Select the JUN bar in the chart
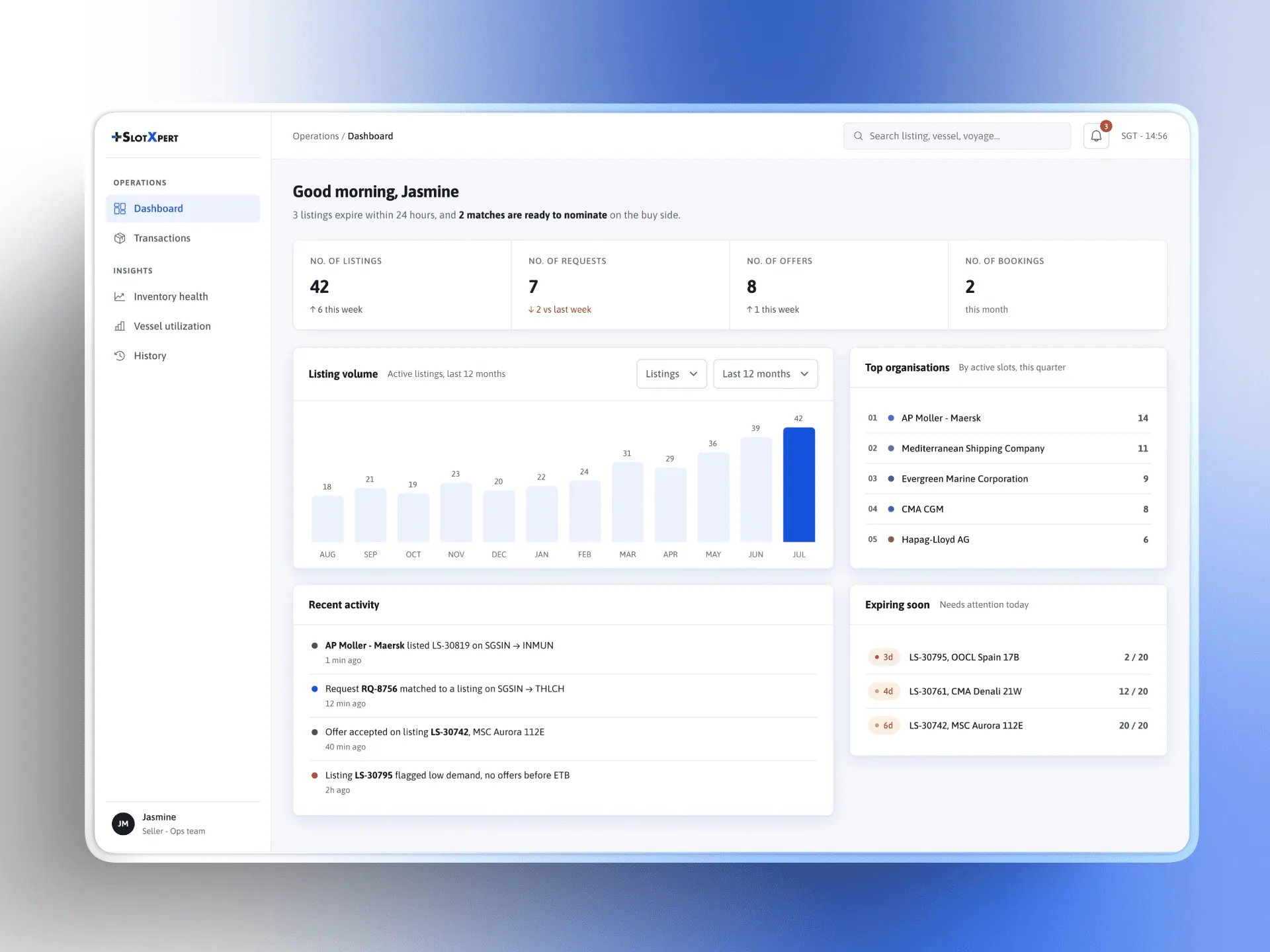 (756, 489)
